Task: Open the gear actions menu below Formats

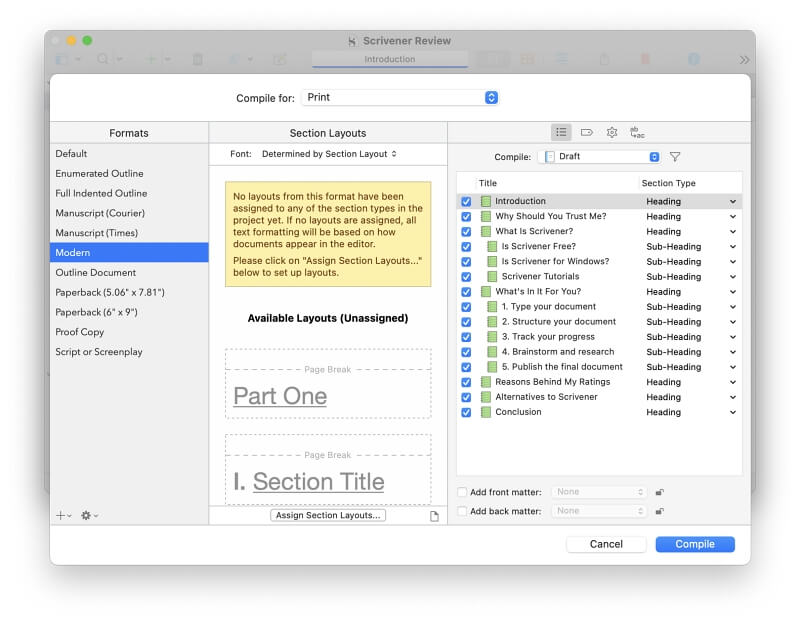Action: [x=89, y=515]
